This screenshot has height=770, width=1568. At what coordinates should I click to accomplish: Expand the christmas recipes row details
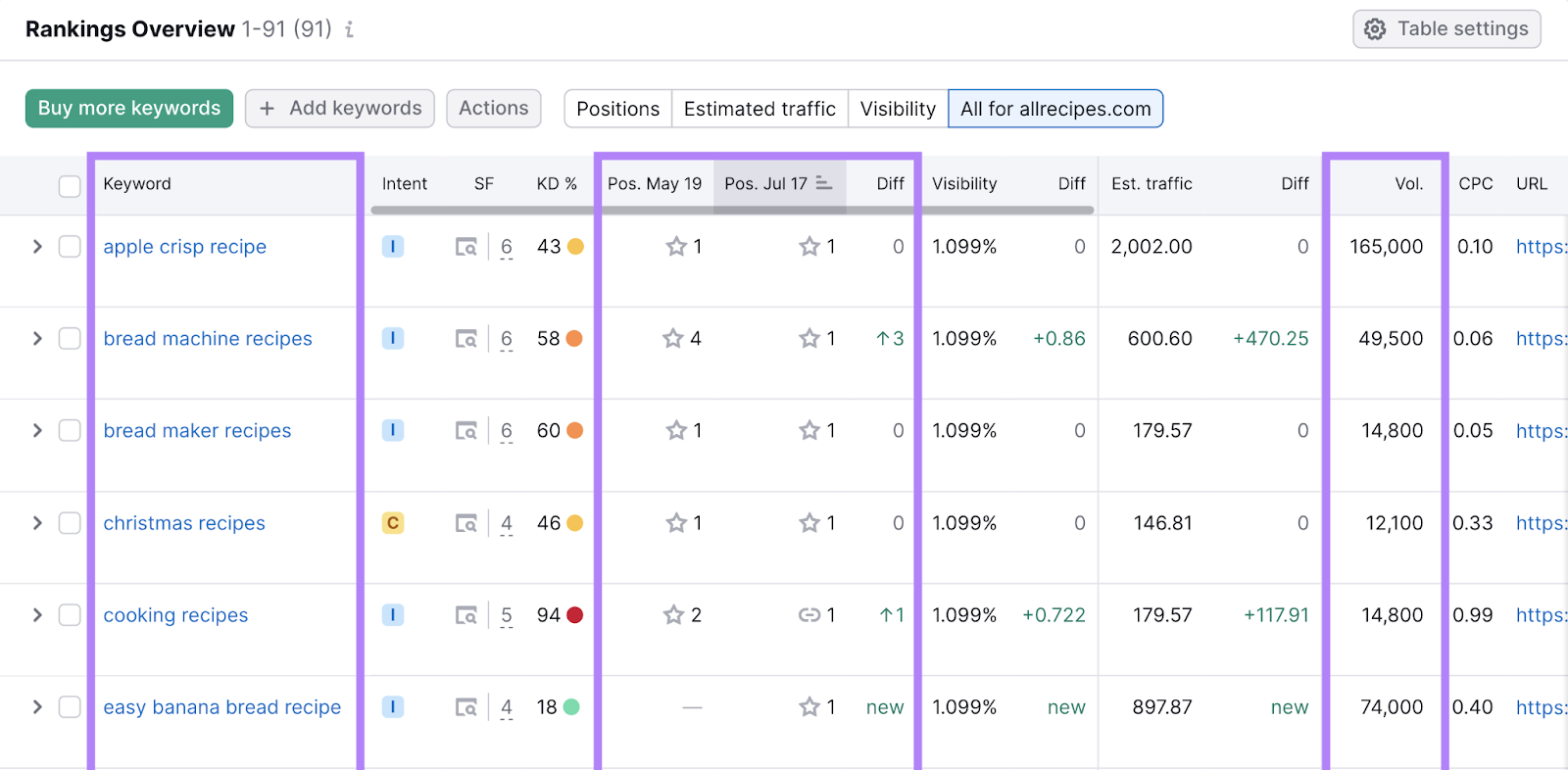tap(37, 523)
